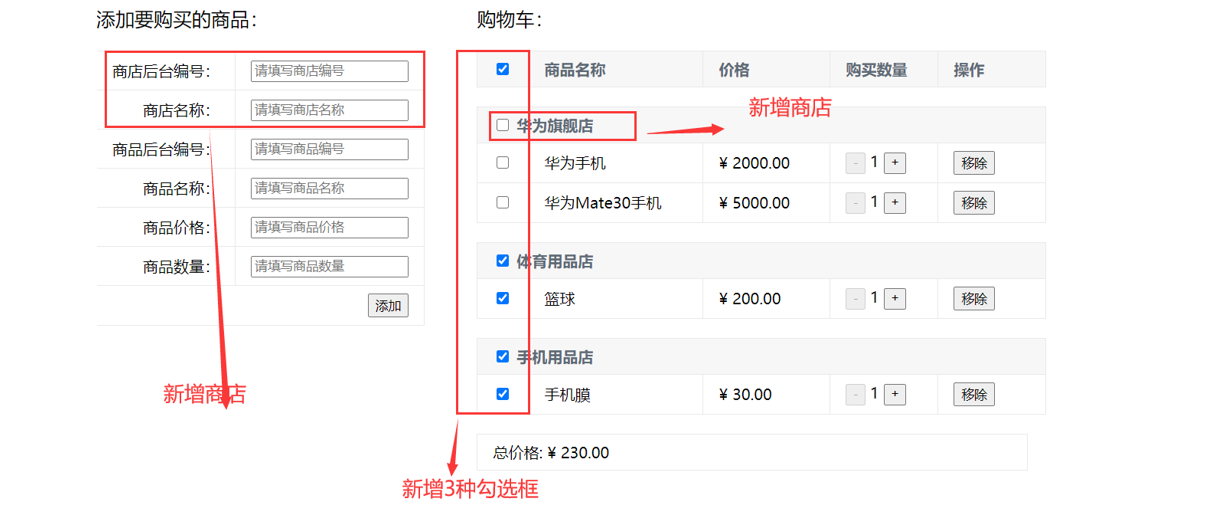1221x513 pixels.
Task: Focus the 商店名称 input field
Action: tap(330, 110)
